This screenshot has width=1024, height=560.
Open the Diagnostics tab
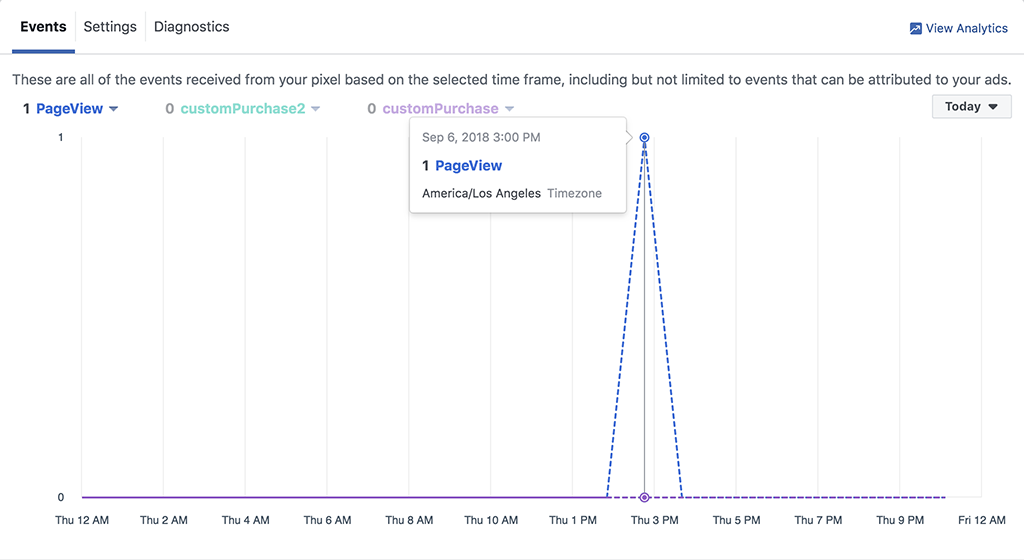(191, 27)
